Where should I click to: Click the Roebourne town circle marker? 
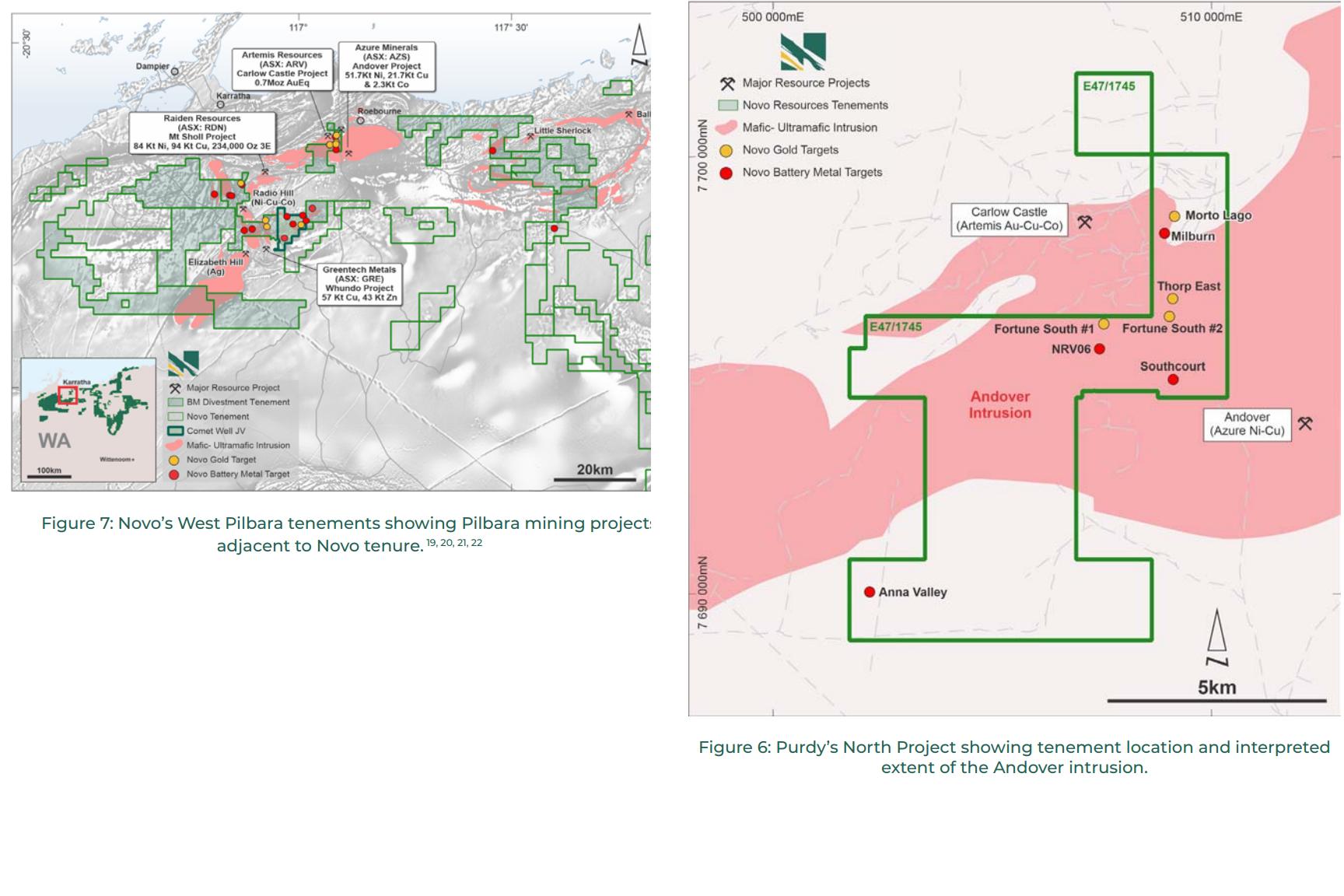tap(360, 121)
